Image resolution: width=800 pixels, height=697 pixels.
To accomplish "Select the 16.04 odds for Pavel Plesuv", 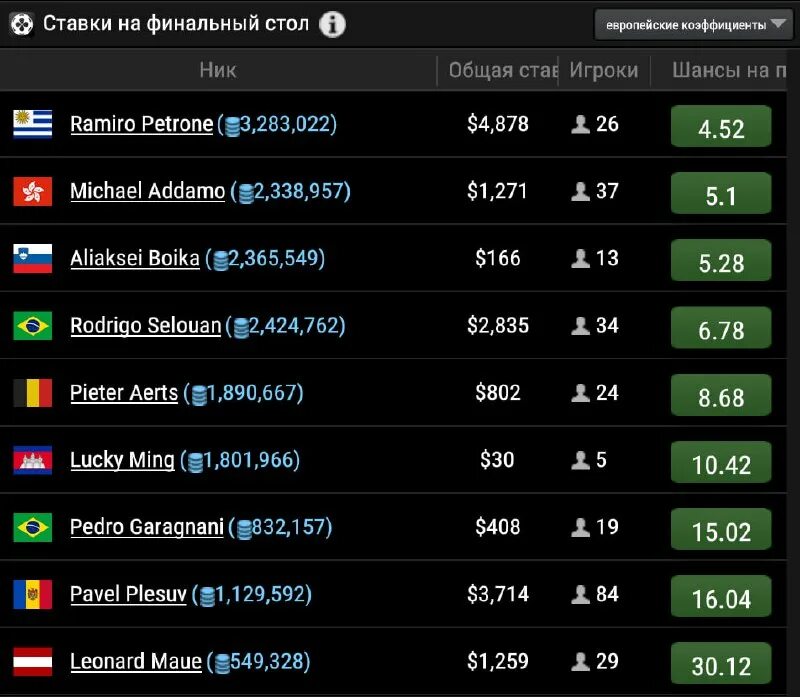I will point(720,598).
